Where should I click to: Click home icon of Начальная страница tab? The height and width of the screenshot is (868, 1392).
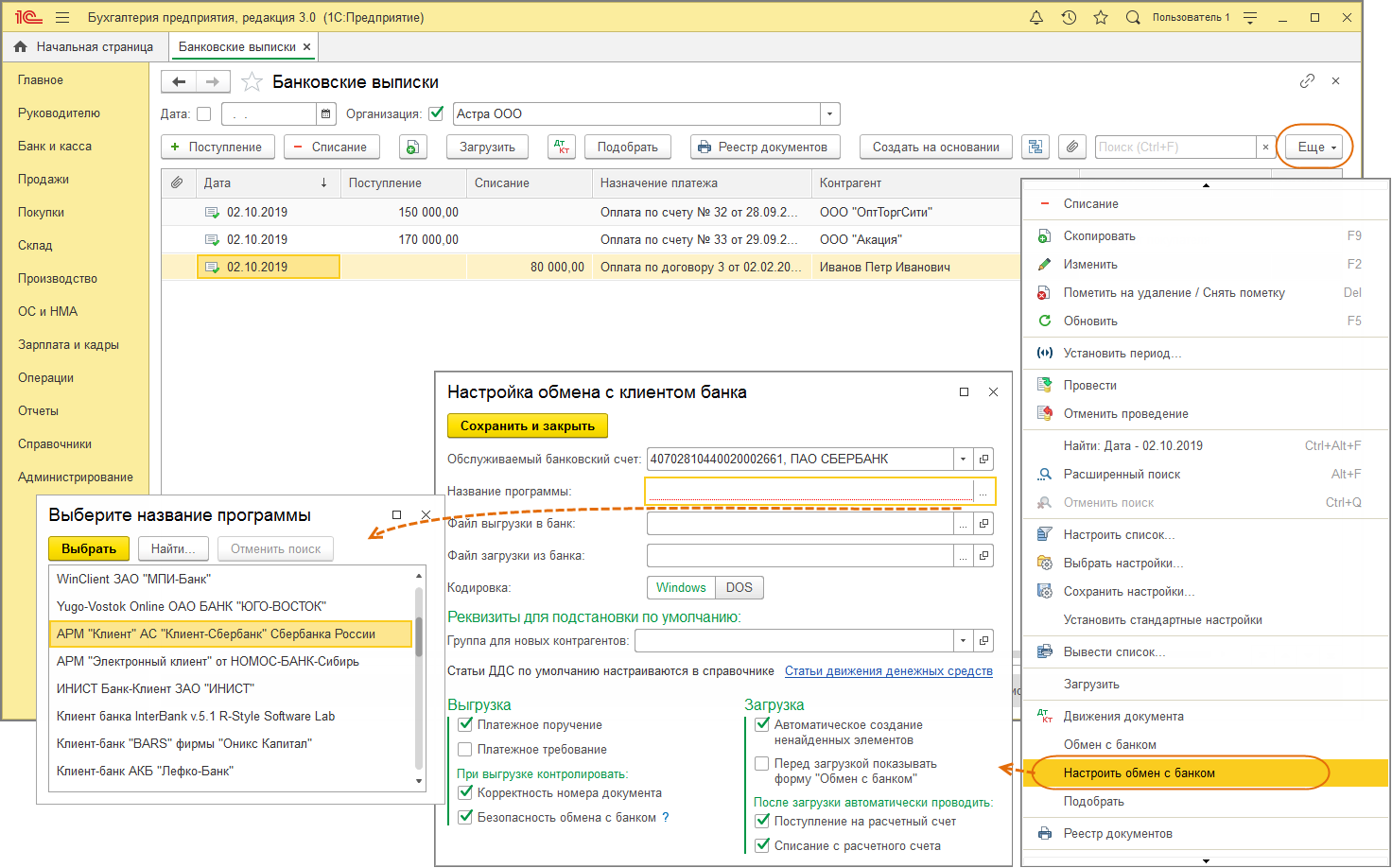point(20,46)
